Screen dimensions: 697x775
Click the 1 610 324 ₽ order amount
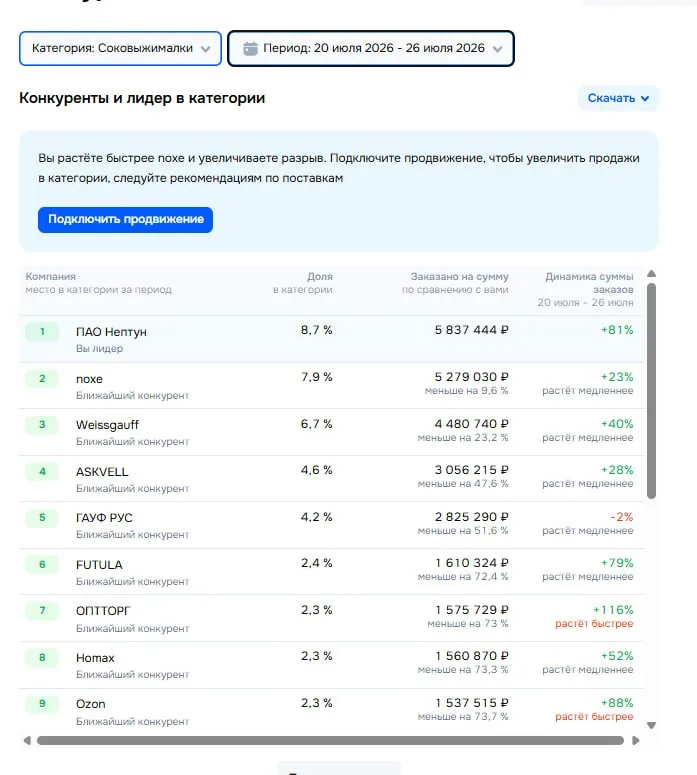click(x=472, y=562)
